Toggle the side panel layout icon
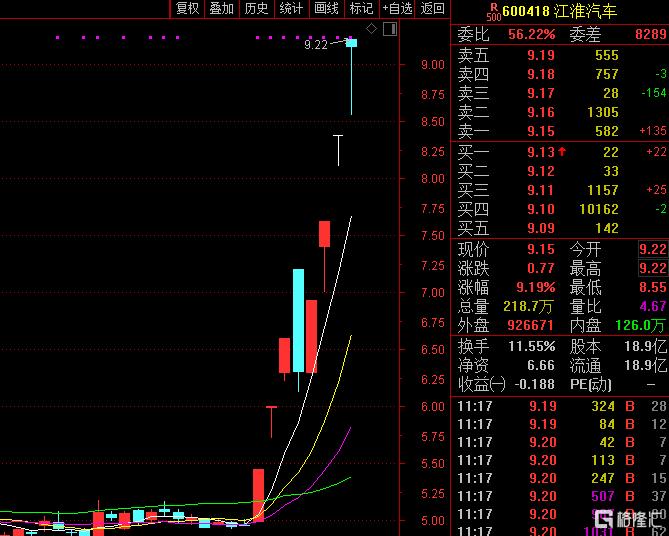The height and width of the screenshot is (536, 669). (390, 29)
